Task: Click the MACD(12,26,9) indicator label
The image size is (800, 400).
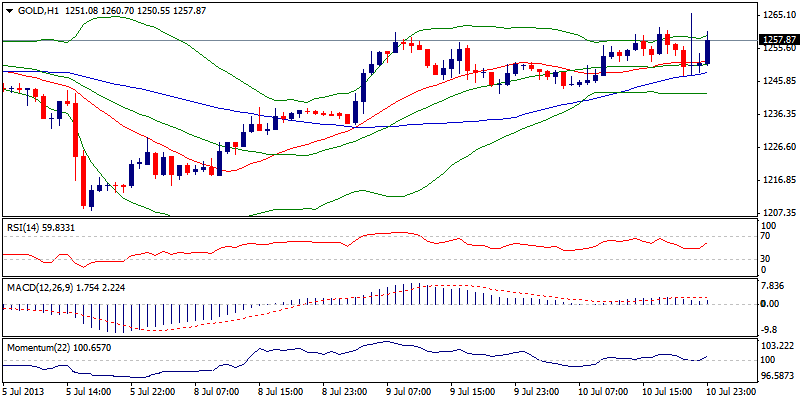Action: pyautogui.click(x=42, y=287)
